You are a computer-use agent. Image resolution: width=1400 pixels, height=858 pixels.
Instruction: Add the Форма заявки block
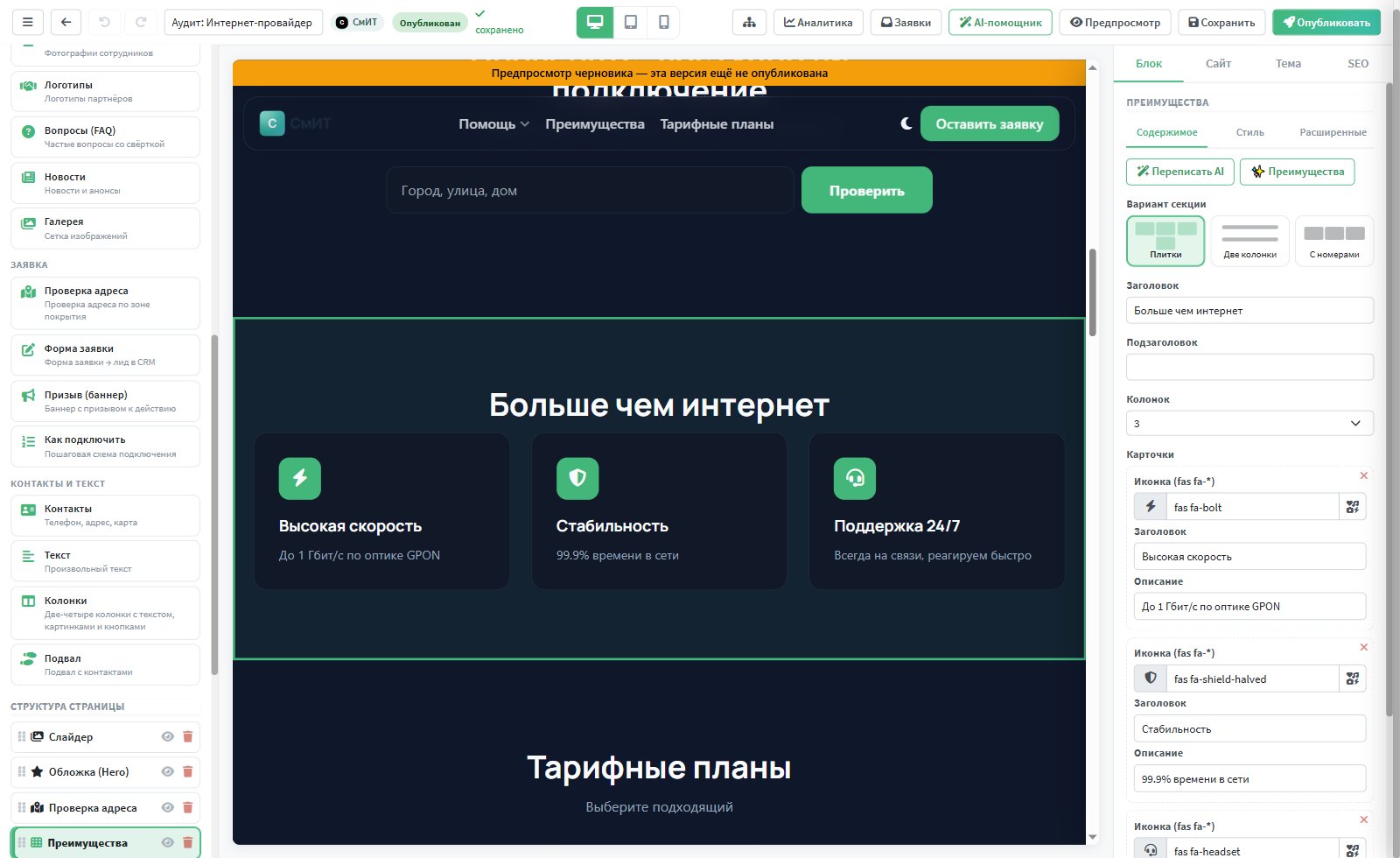(105, 355)
